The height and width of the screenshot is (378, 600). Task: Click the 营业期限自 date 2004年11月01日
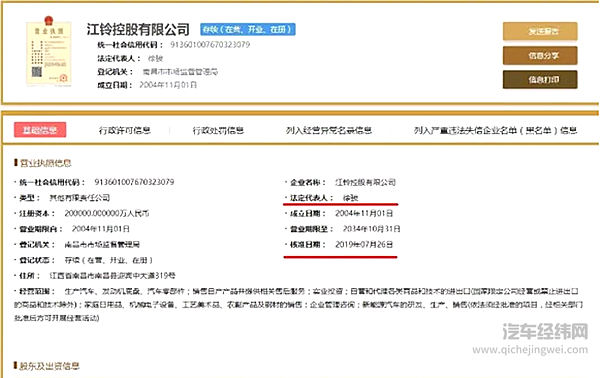click(101, 229)
